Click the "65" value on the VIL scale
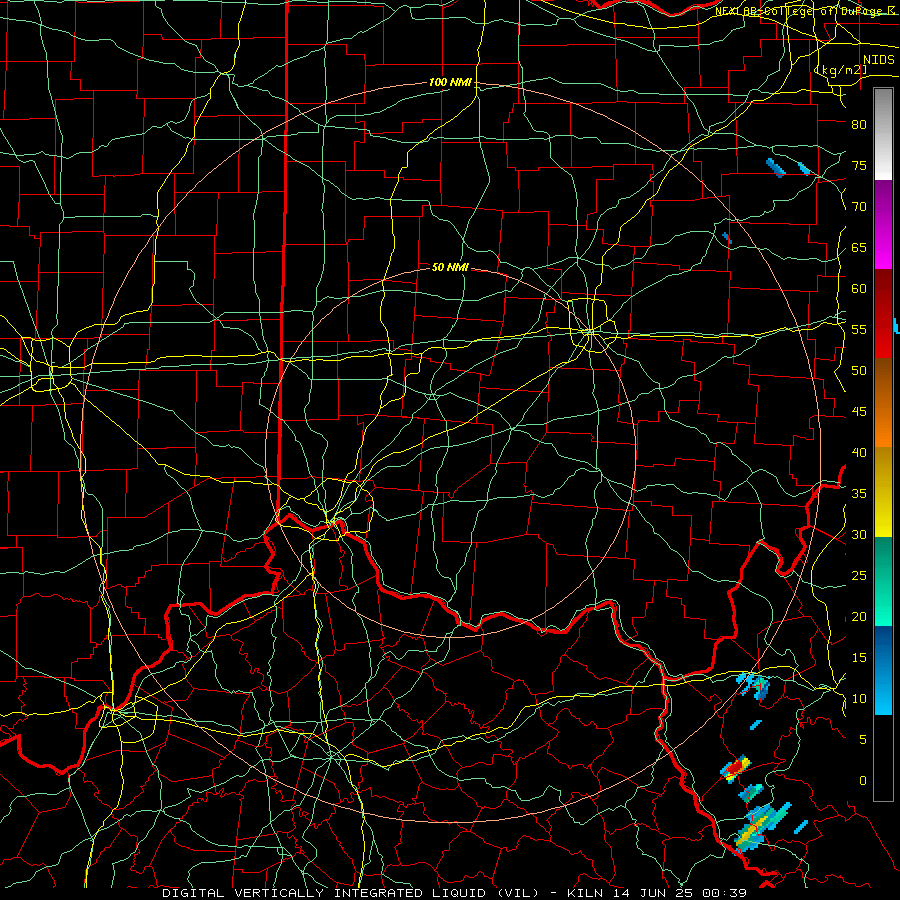This screenshot has width=900, height=900. (x=859, y=248)
